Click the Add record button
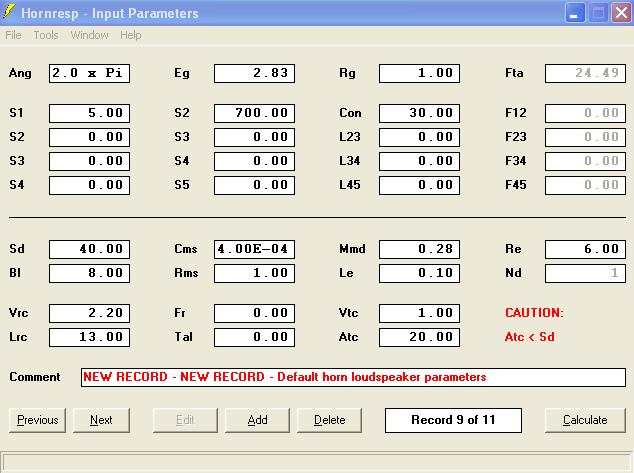634x473 pixels. tap(258, 420)
